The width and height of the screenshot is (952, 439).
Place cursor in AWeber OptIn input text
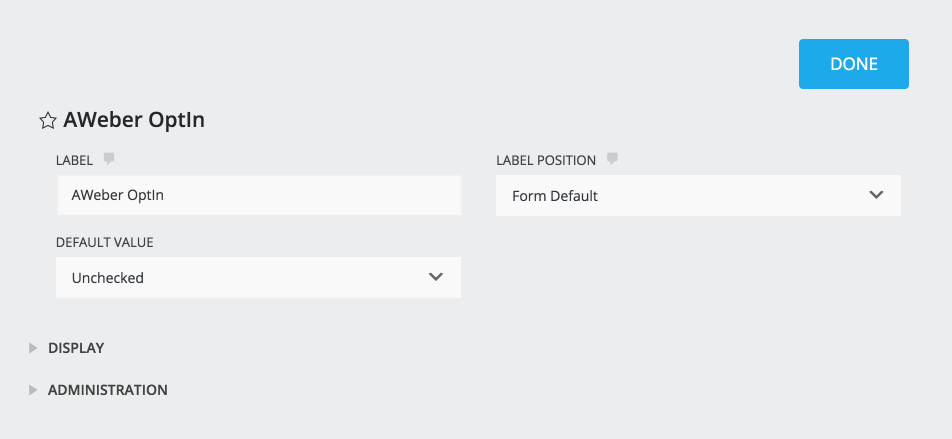pyautogui.click(x=118, y=196)
